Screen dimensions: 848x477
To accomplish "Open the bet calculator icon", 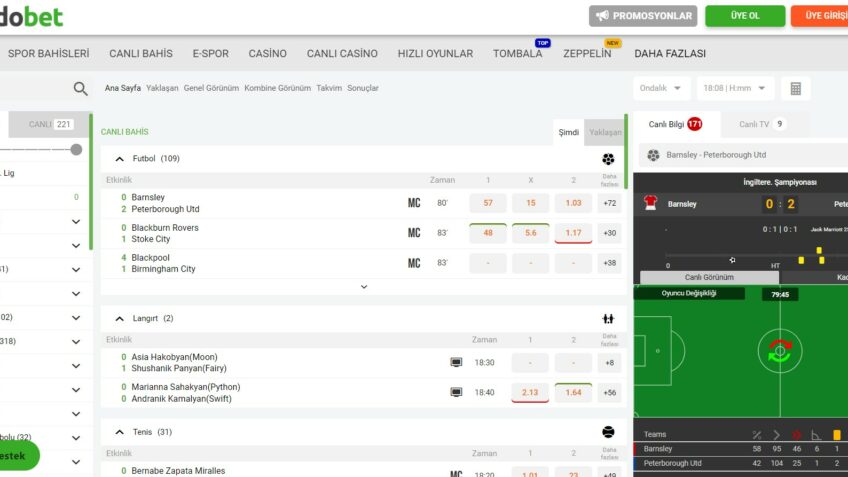I will coord(795,88).
